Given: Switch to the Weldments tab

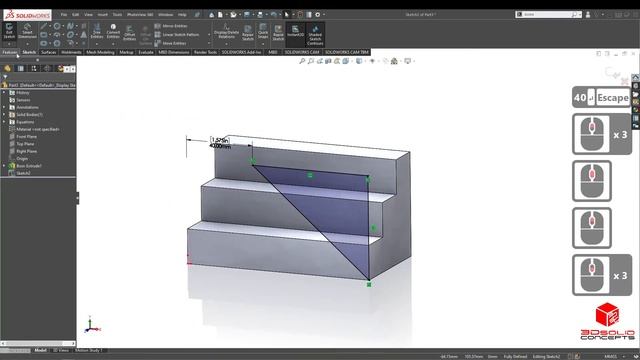Looking at the screenshot, I should [71, 52].
